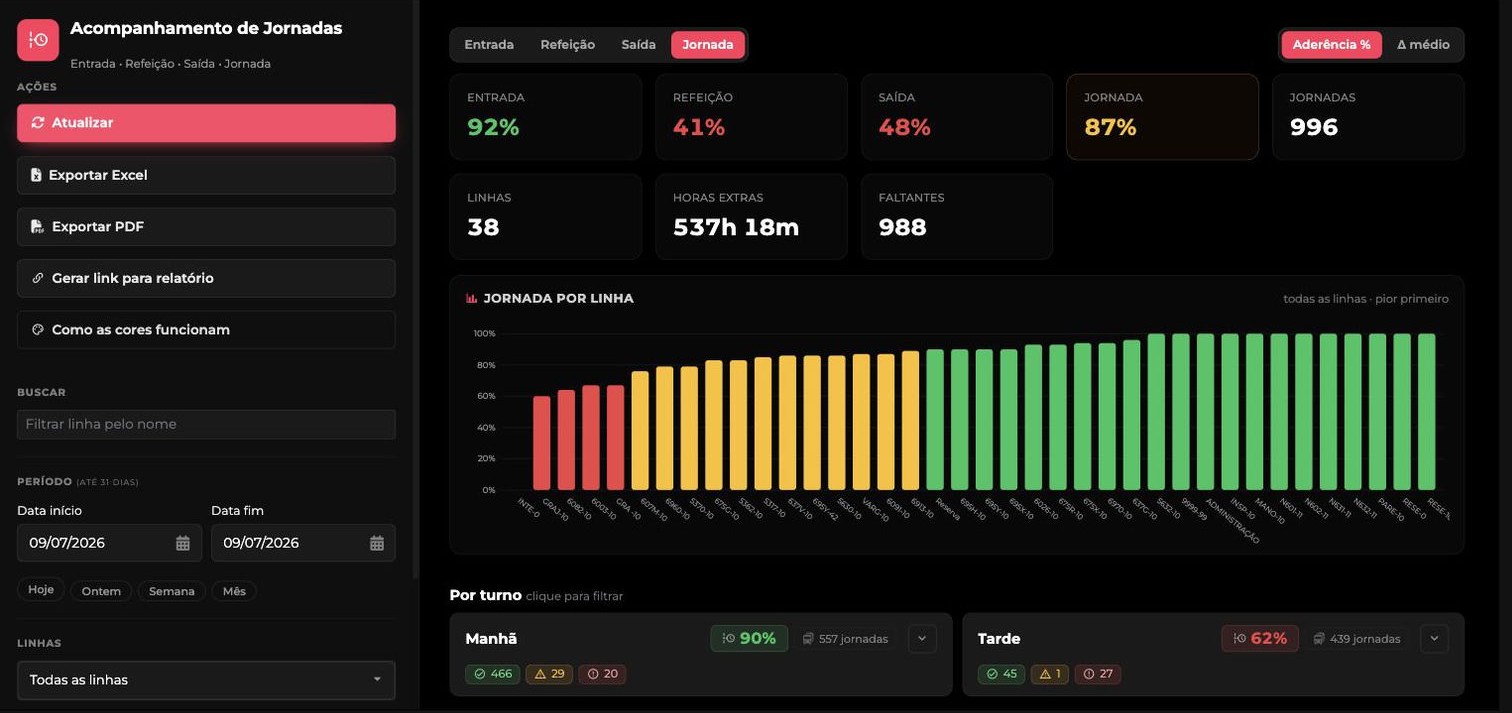1512x713 pixels.
Task: Select the Hoje period chip
Action: coord(41,590)
